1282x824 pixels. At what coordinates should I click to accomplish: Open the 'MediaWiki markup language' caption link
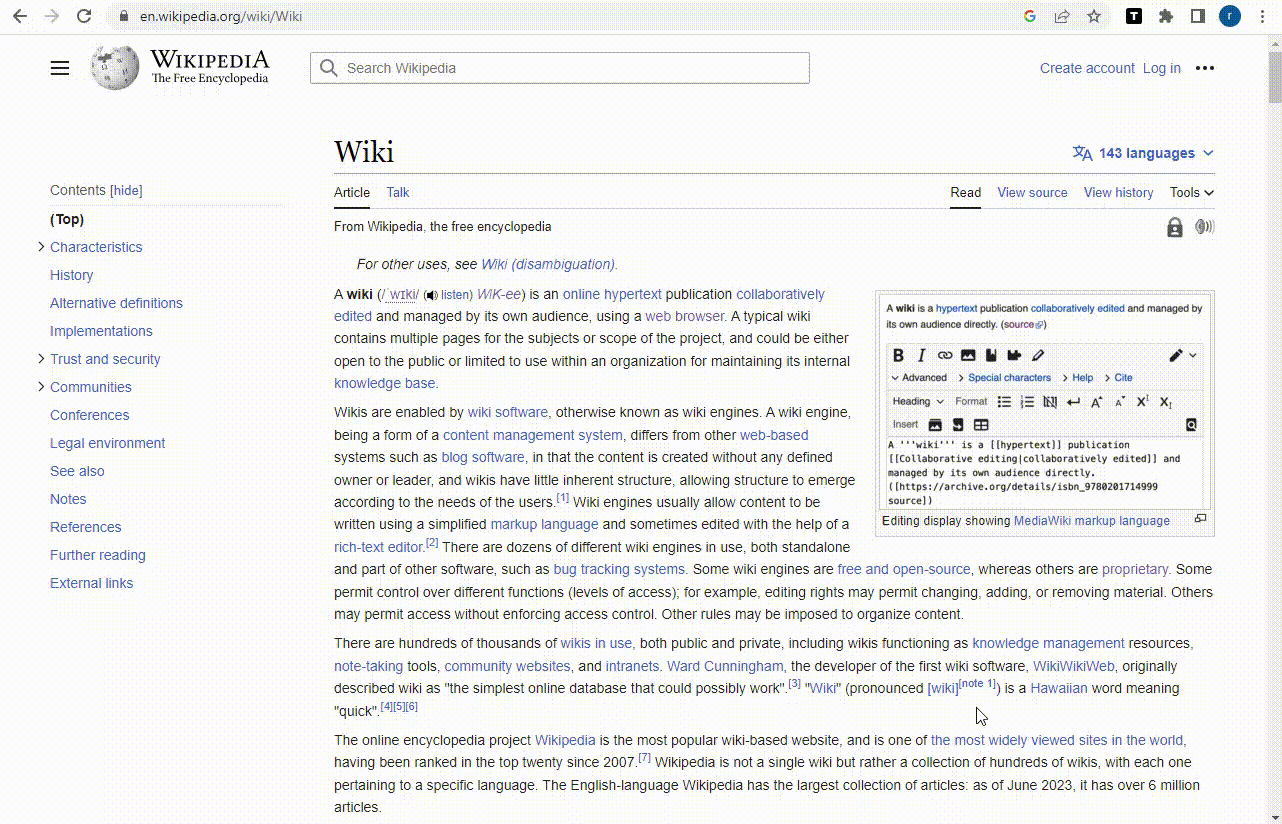1092,521
